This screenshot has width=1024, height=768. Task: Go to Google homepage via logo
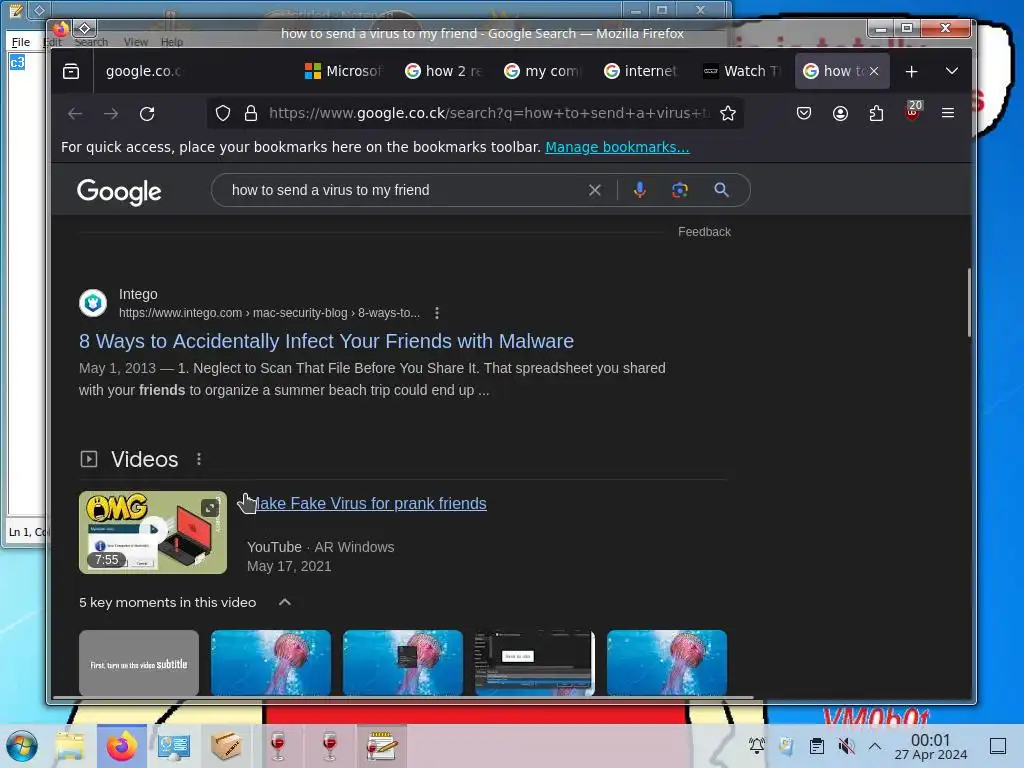pos(119,192)
